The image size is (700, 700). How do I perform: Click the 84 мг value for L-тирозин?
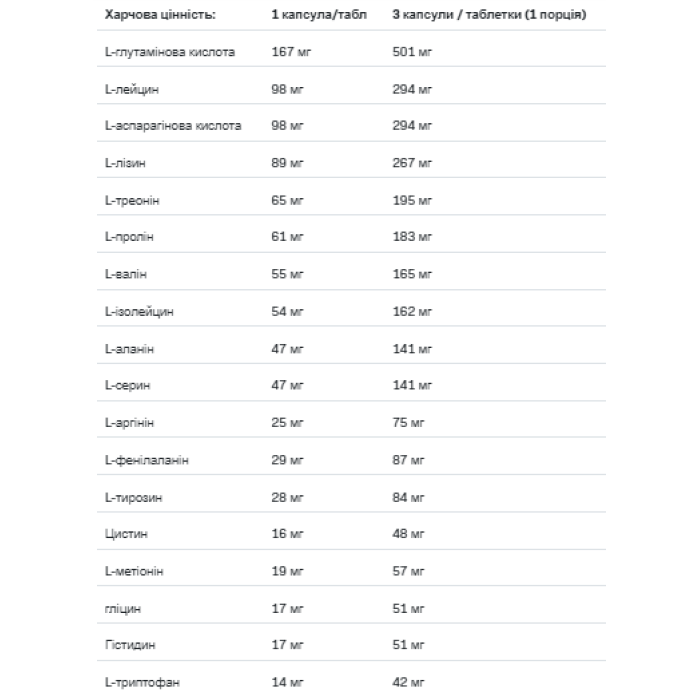(409, 496)
